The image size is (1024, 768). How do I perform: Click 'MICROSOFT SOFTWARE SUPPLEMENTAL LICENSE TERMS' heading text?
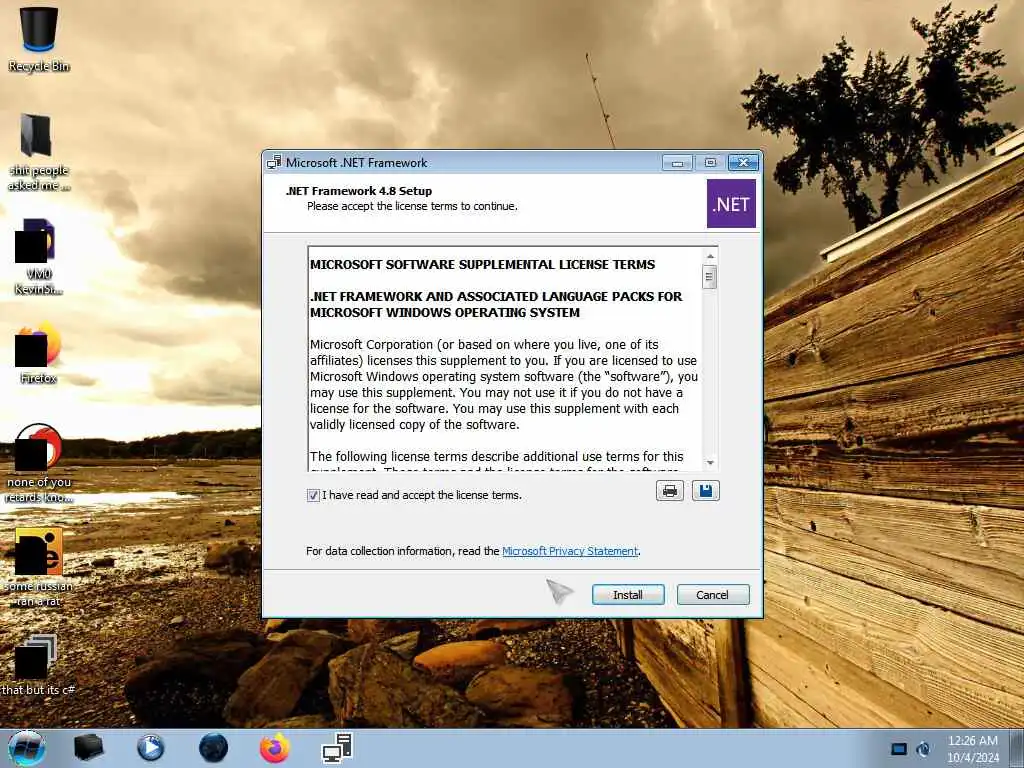pyautogui.click(x=482, y=264)
